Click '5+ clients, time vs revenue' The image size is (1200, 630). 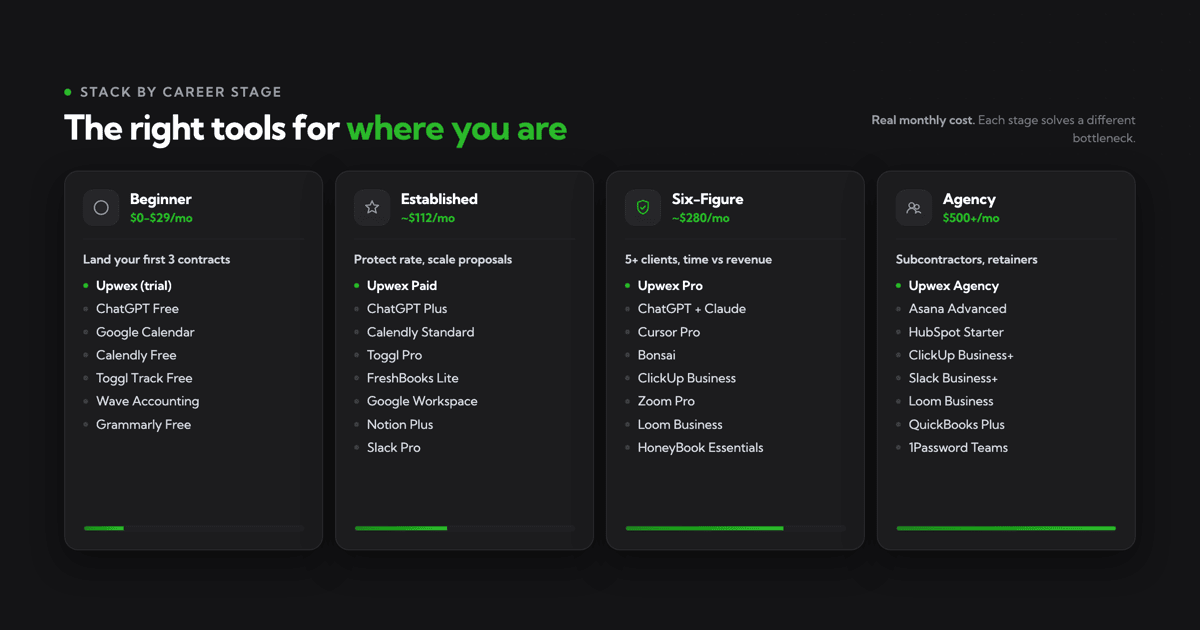pos(698,259)
